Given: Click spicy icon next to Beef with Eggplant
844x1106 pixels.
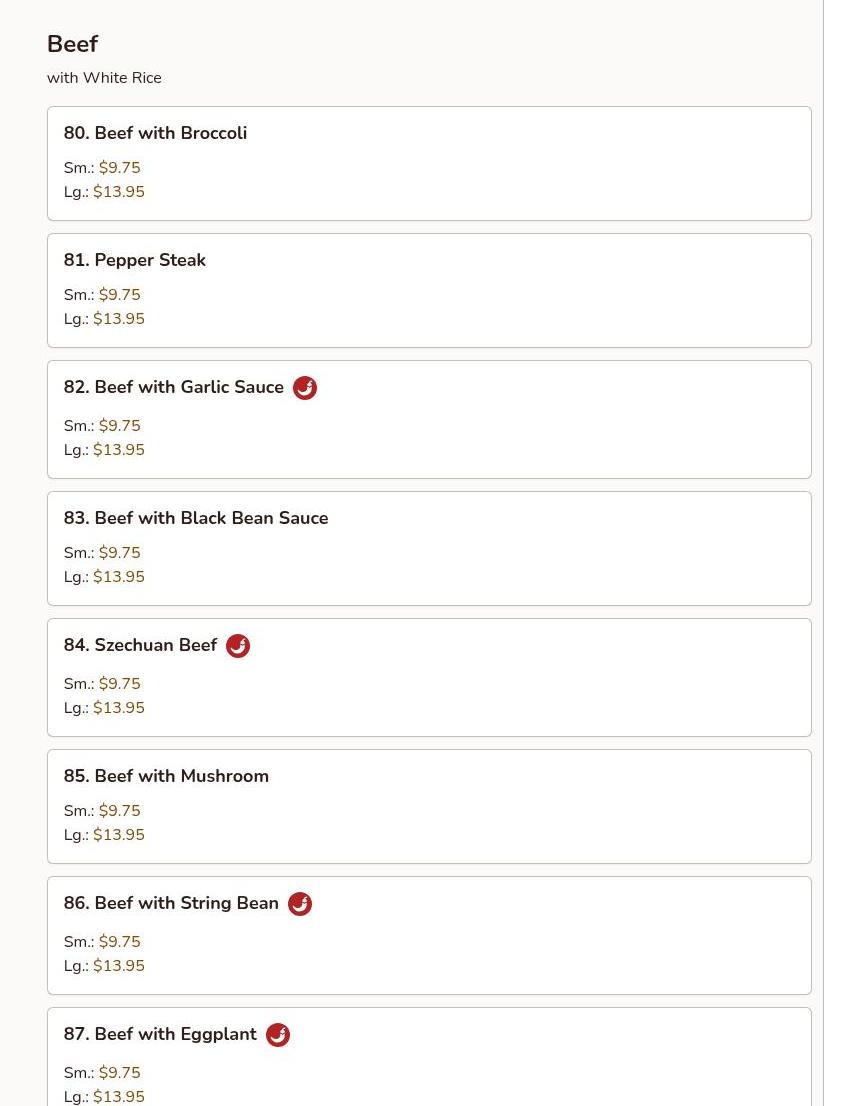Looking at the screenshot, I should pos(278,1035).
